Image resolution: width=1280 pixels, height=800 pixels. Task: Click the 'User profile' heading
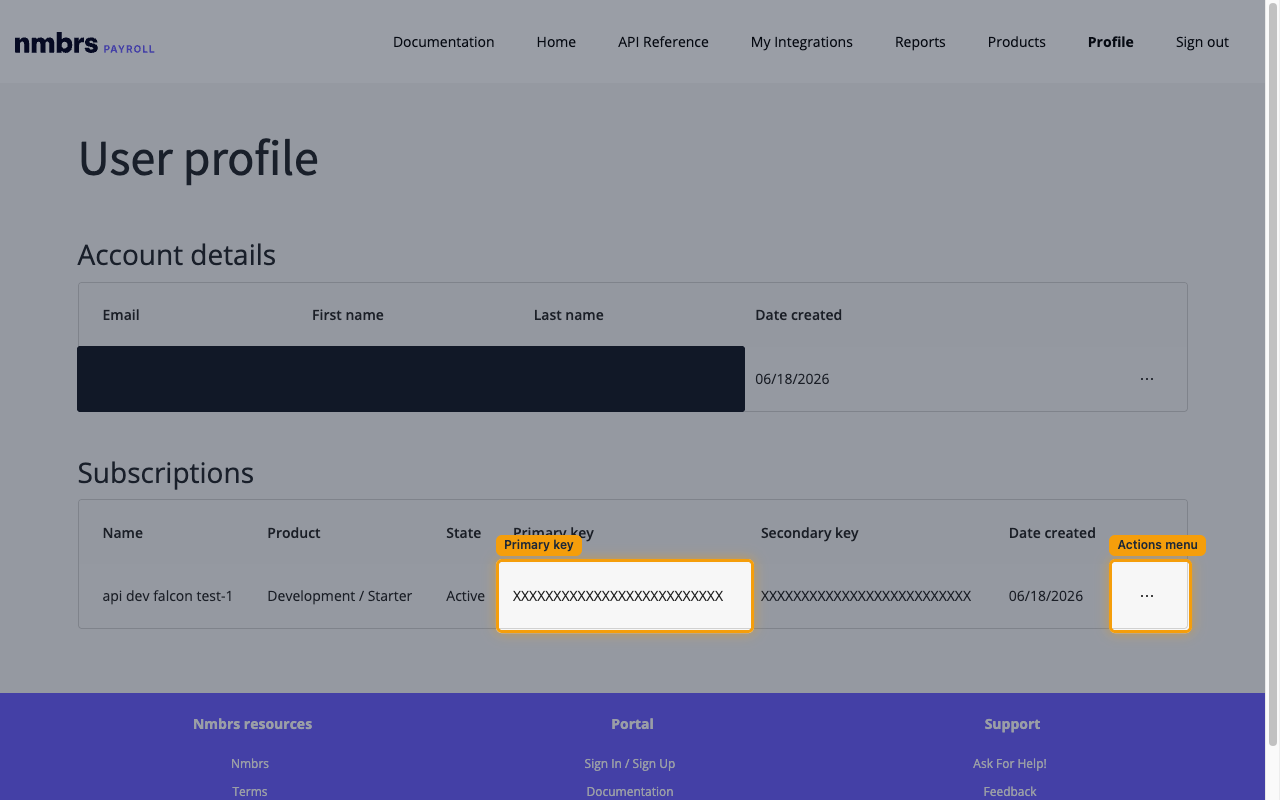pyautogui.click(x=198, y=159)
